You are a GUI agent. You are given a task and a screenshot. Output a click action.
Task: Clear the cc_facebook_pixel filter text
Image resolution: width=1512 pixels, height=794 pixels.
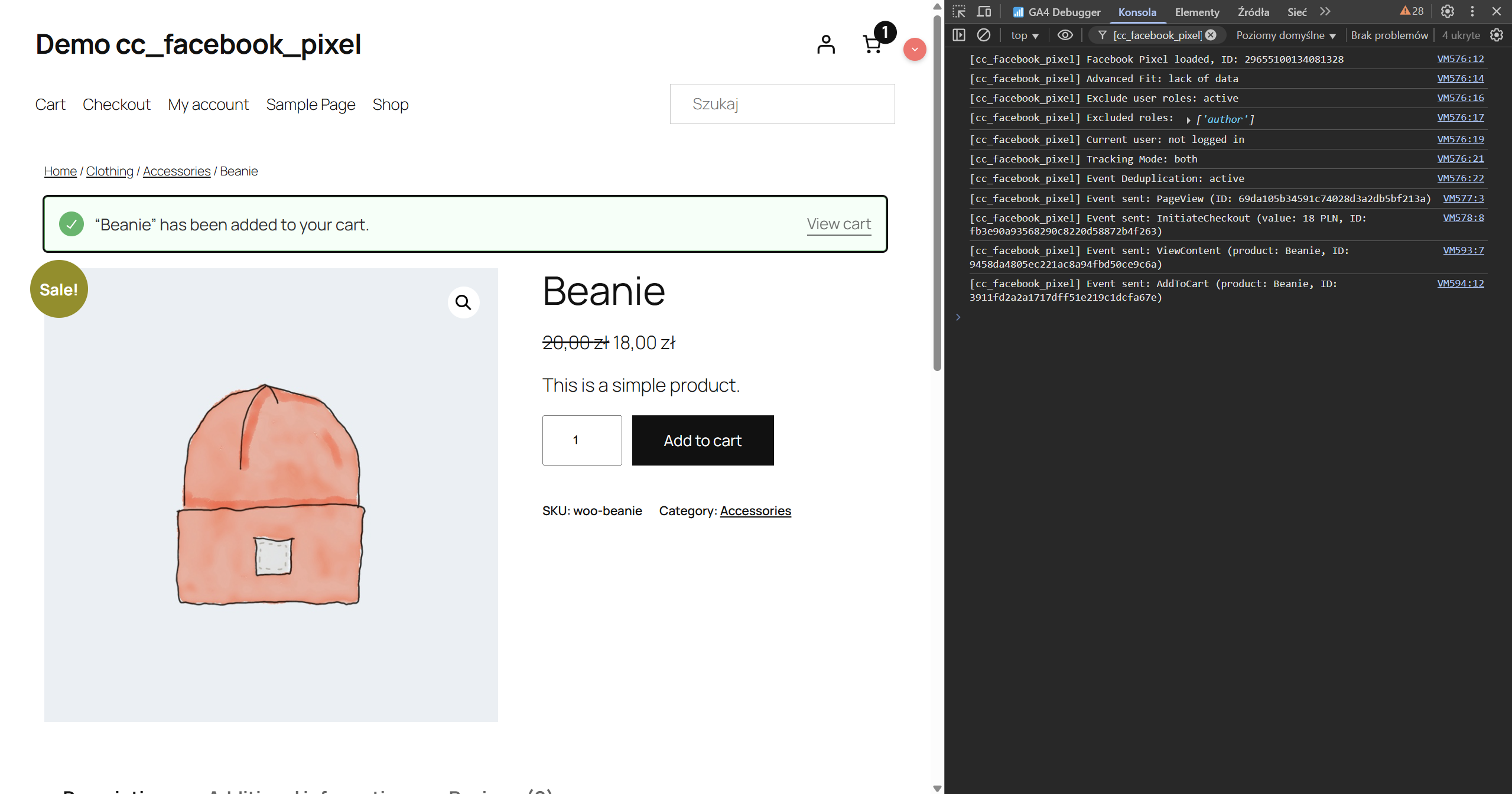[1211, 35]
